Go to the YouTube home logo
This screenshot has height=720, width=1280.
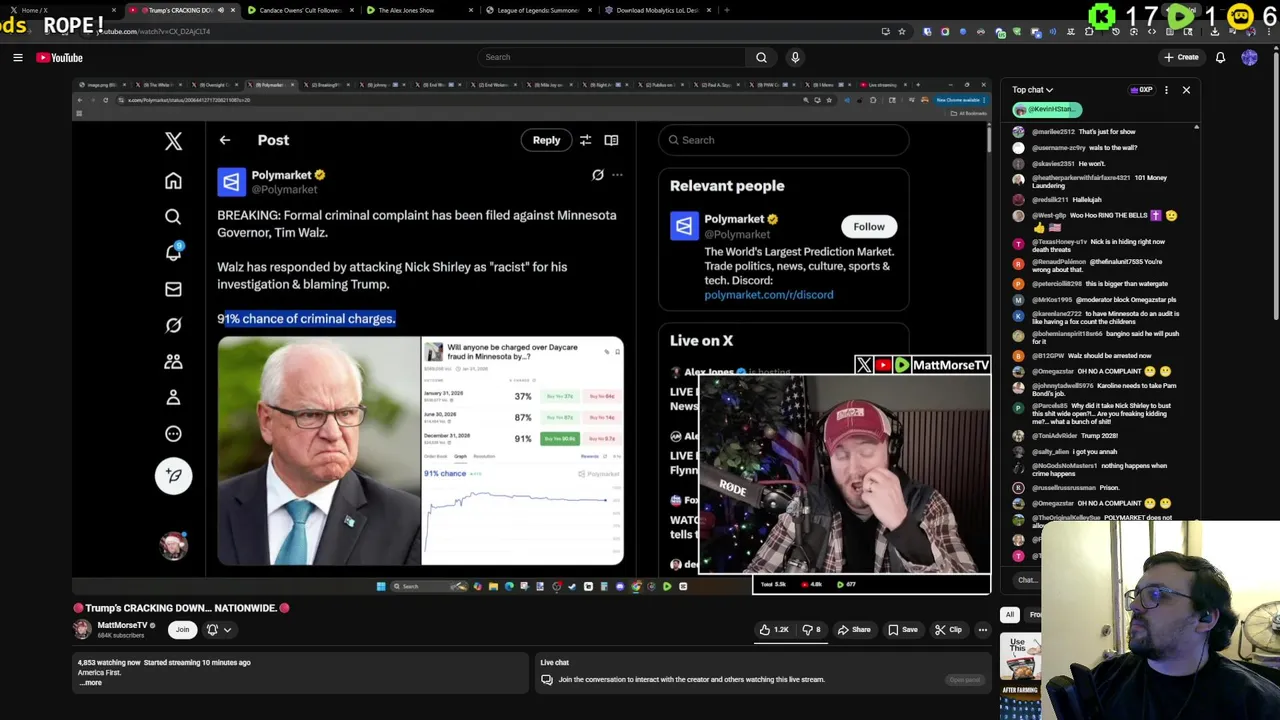(x=60, y=57)
